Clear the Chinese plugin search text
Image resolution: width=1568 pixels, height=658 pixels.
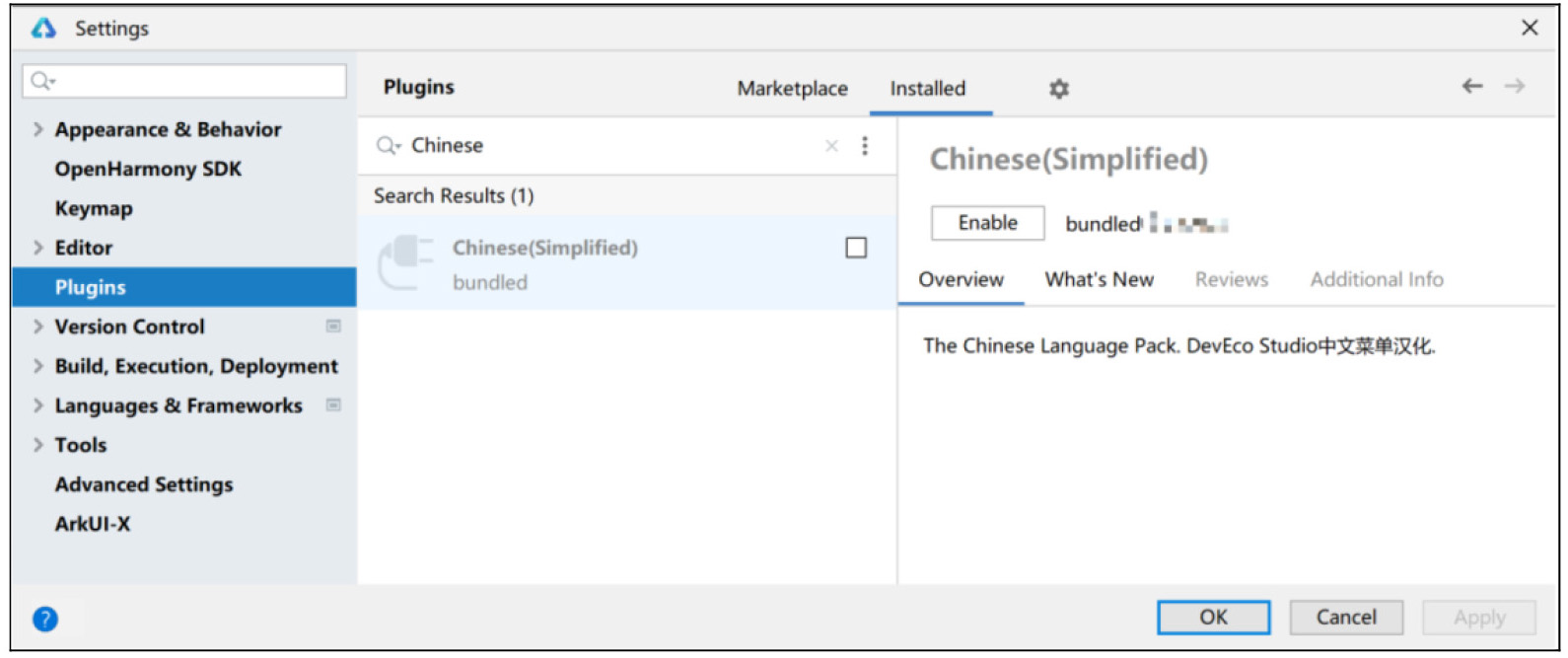(831, 146)
